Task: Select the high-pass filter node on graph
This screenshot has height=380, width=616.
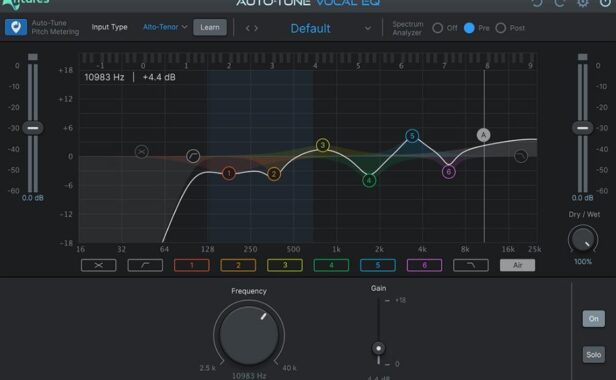Action: pyautogui.click(x=193, y=156)
